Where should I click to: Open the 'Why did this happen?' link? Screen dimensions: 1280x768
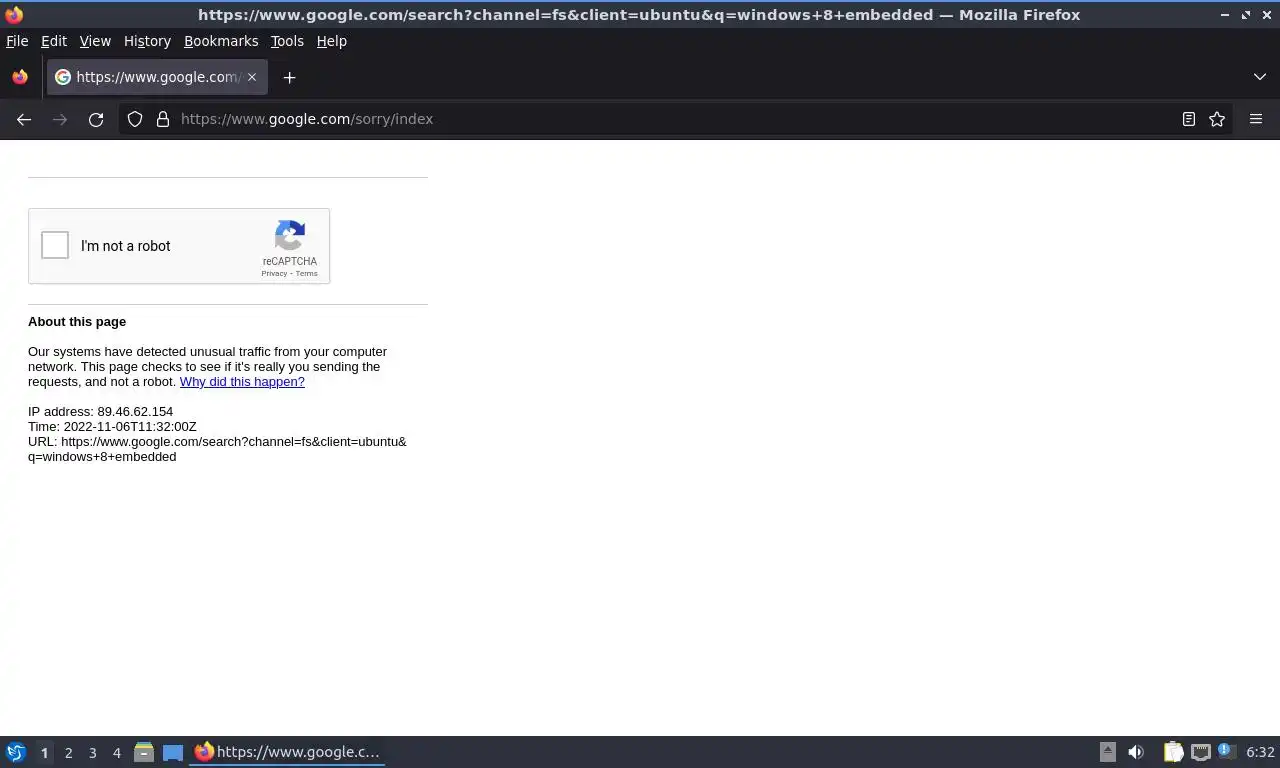(x=242, y=381)
